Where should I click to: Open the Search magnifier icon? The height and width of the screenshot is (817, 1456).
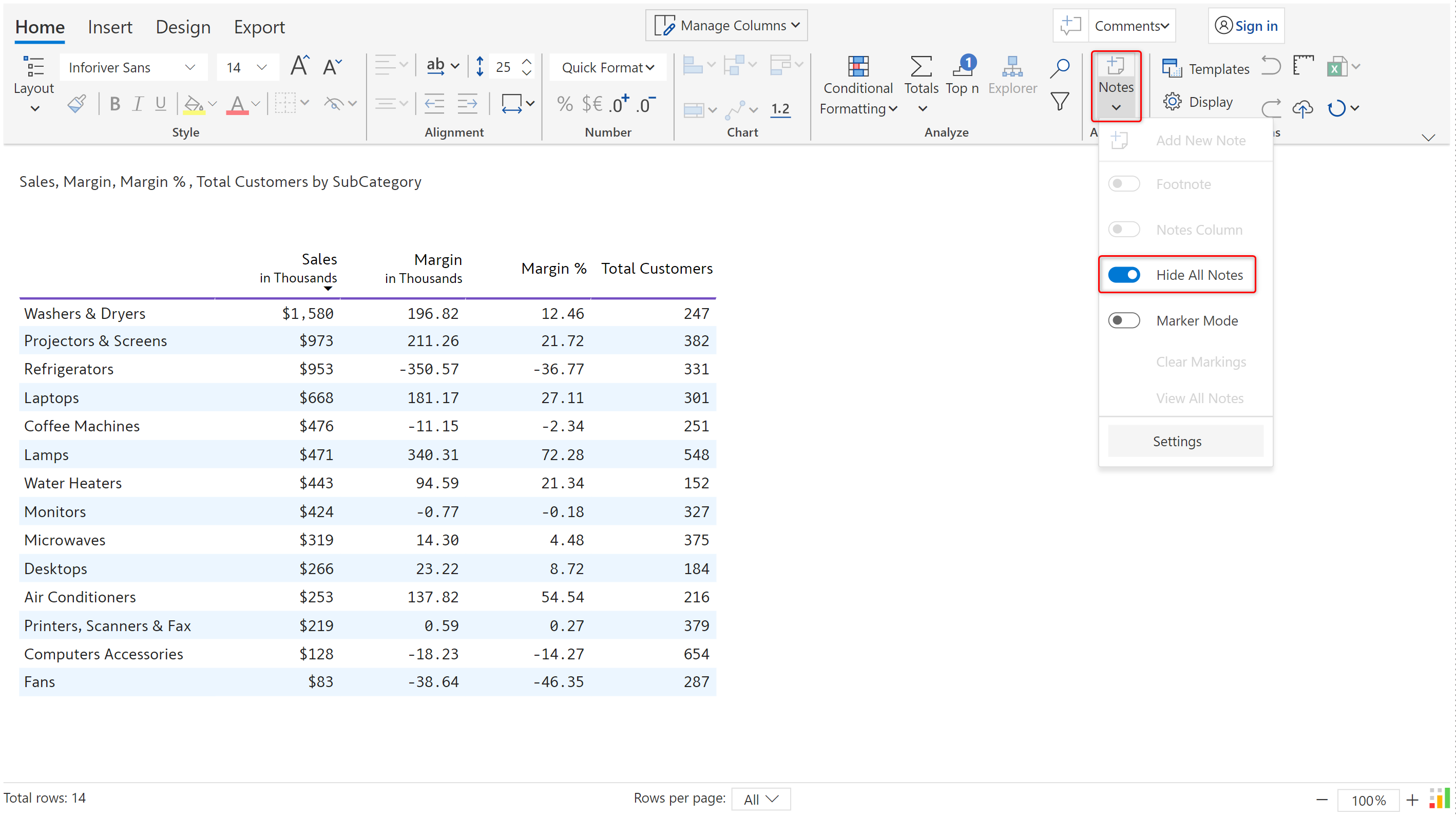1059,67
